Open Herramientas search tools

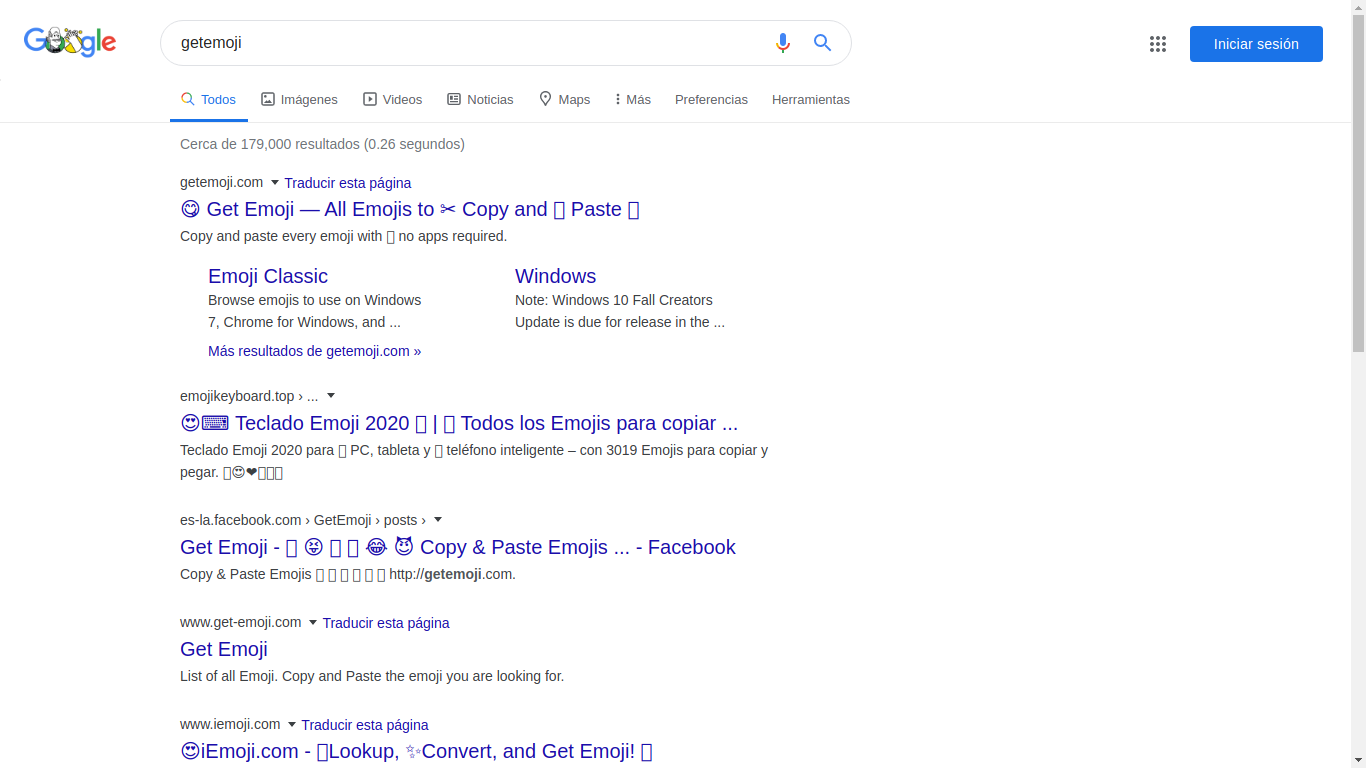coord(811,99)
